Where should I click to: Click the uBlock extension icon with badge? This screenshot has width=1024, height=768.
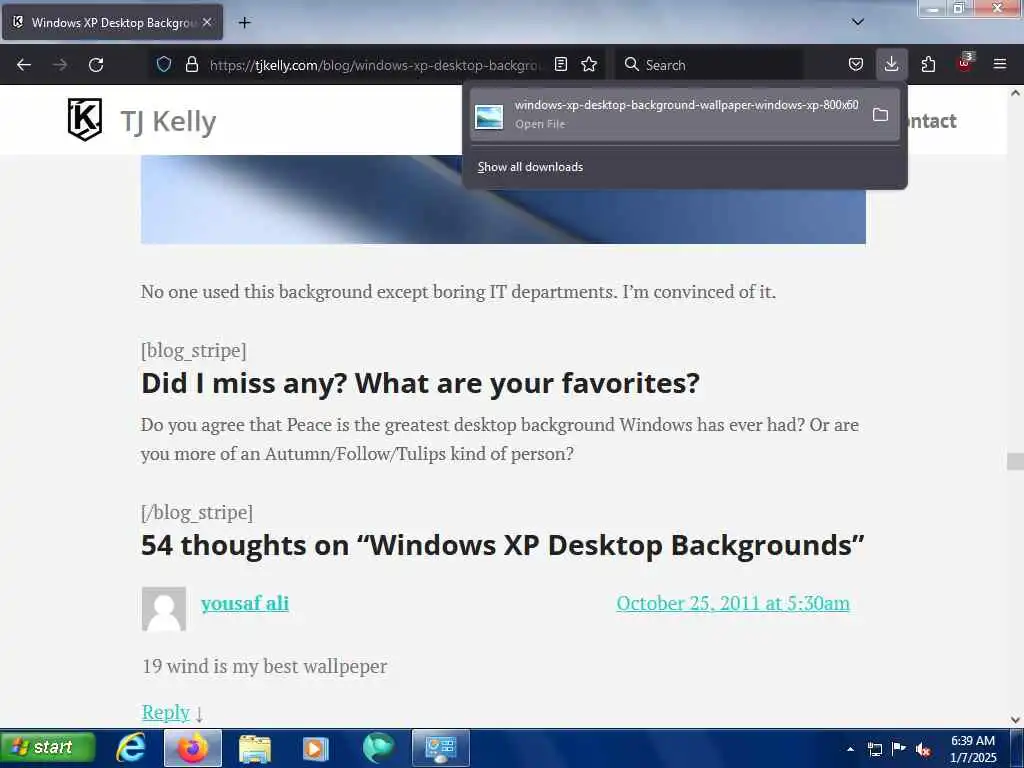click(965, 63)
